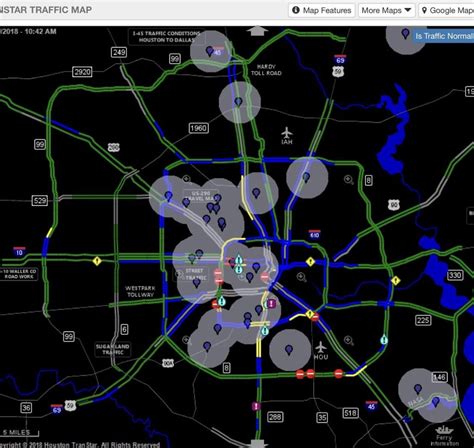
Task: Click the yellow diamond above the 330 shield
Action: (395, 281)
